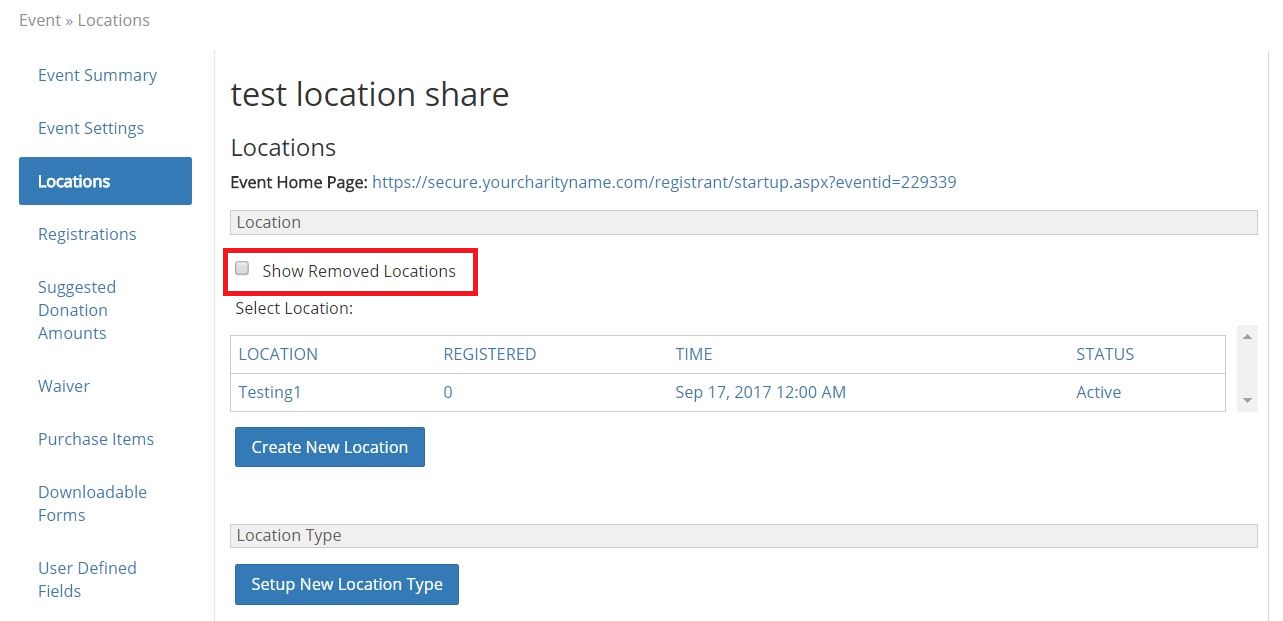The image size is (1283, 621).
Task: Select the Locations sidebar item
Action: click(105, 181)
